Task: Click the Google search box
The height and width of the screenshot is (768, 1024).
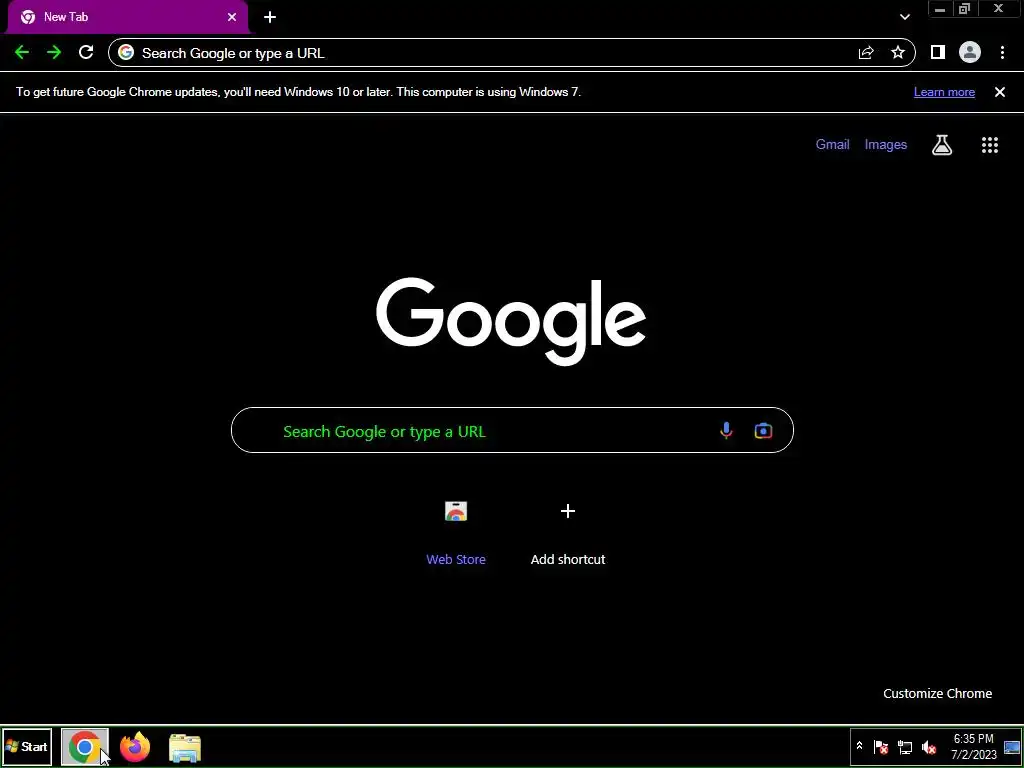Action: coord(512,430)
